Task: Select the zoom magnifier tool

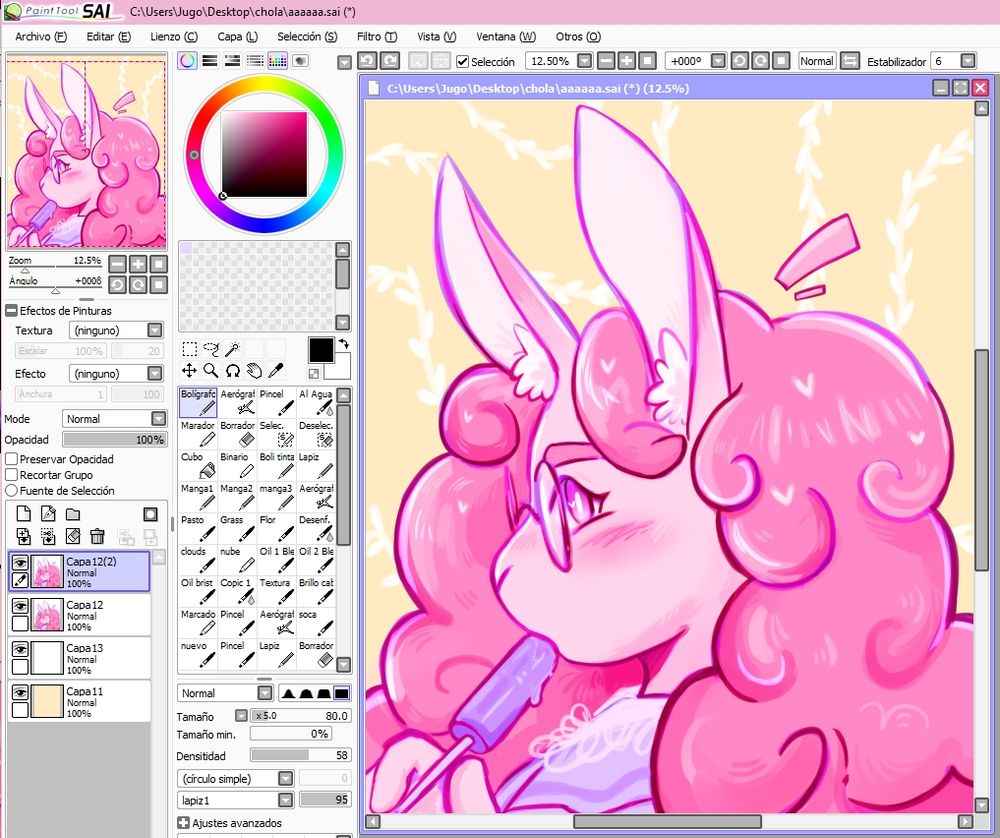Action: point(211,371)
